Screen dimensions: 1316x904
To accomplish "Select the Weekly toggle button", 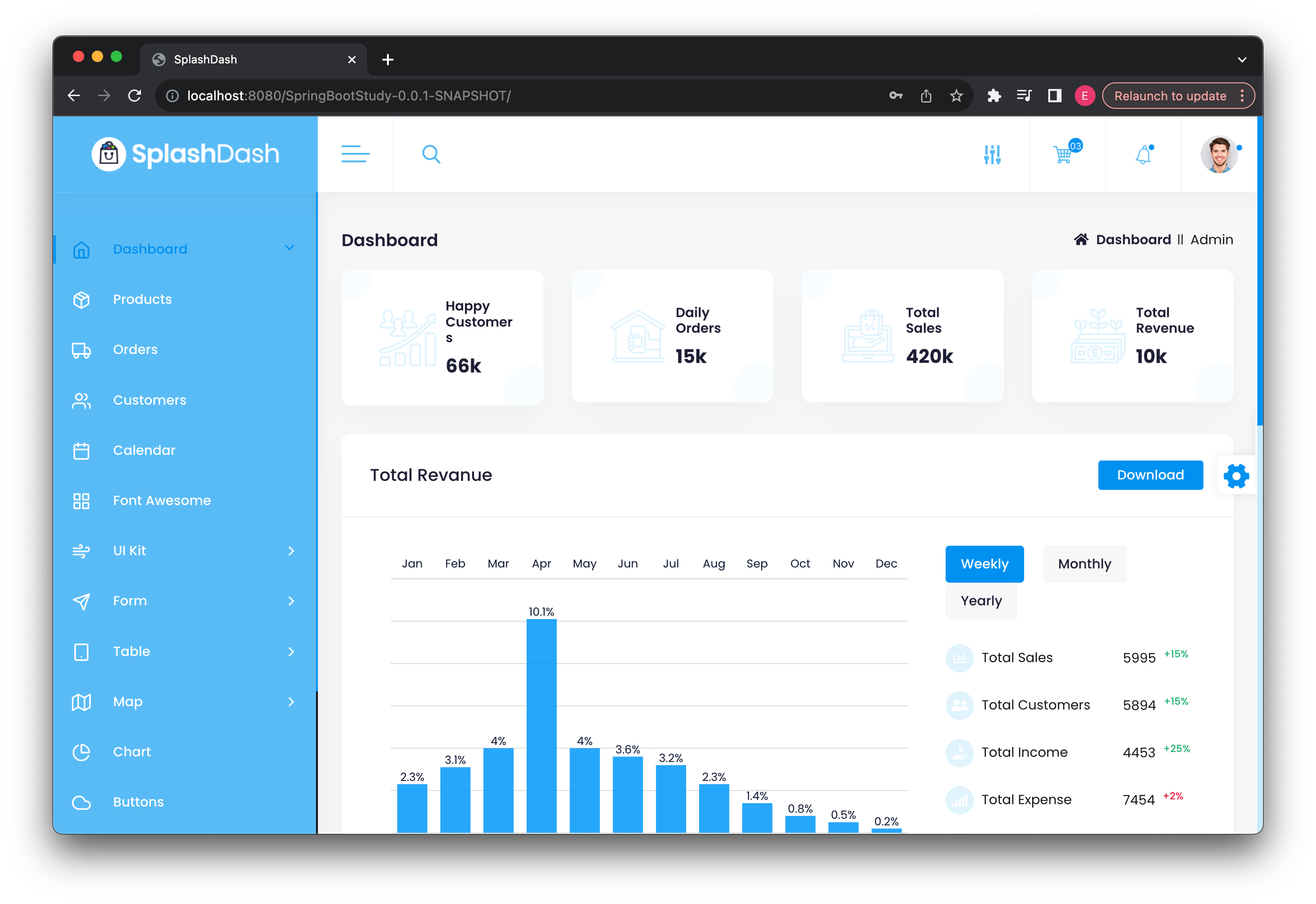I will tap(984, 563).
